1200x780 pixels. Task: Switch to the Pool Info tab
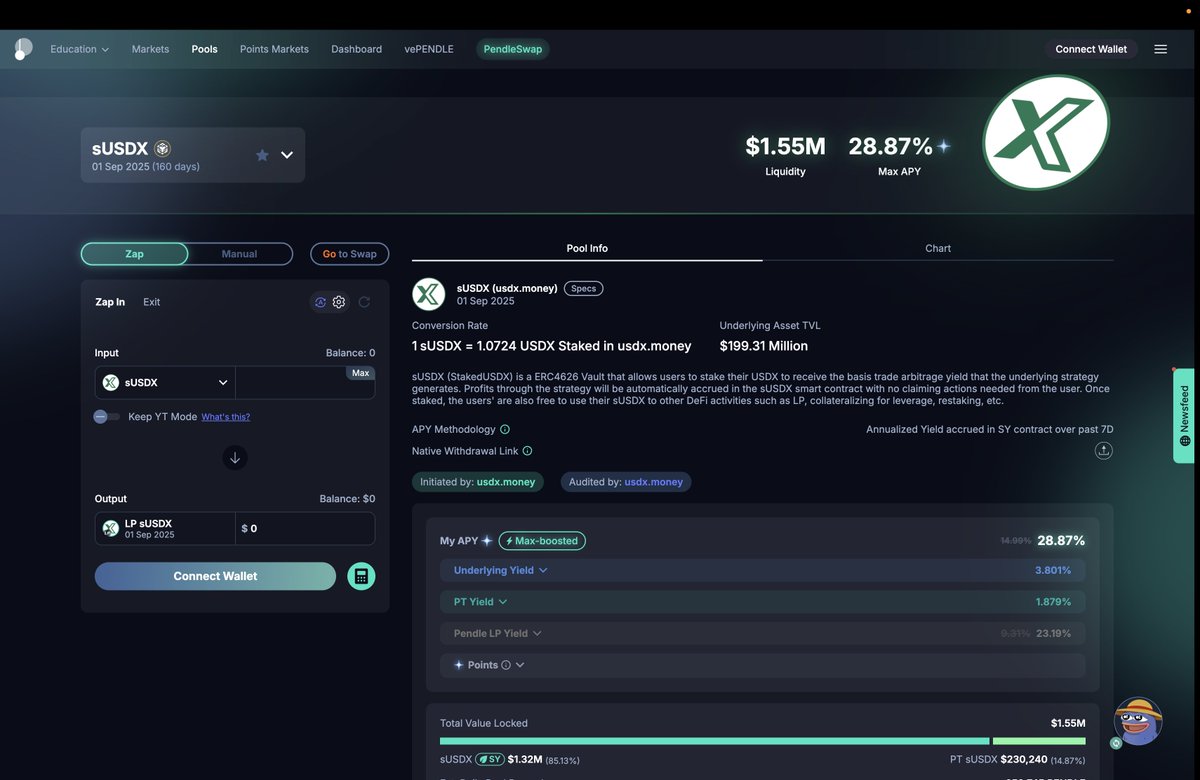click(587, 248)
